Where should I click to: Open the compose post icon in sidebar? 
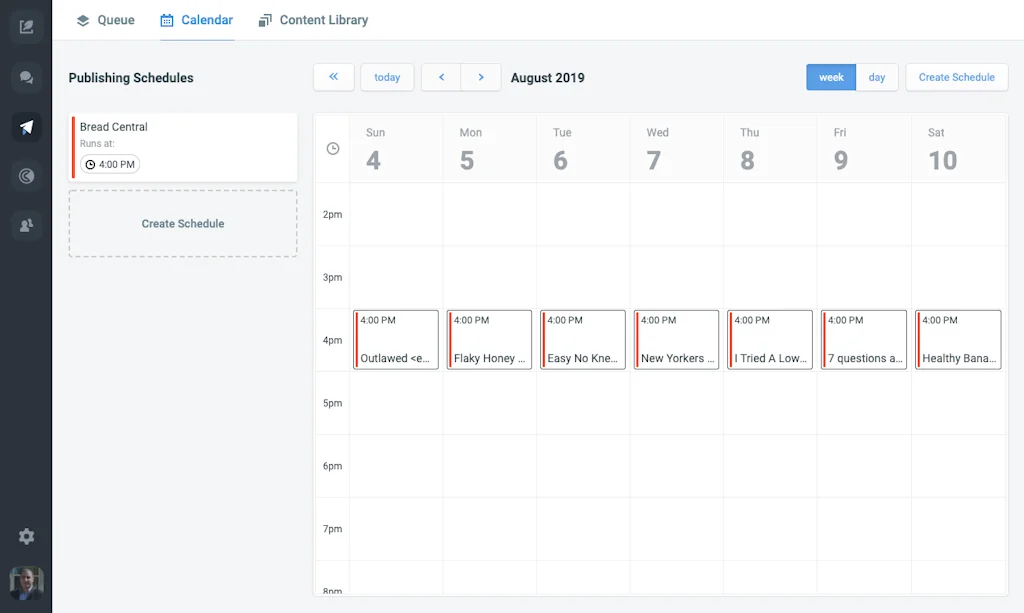click(x=27, y=26)
